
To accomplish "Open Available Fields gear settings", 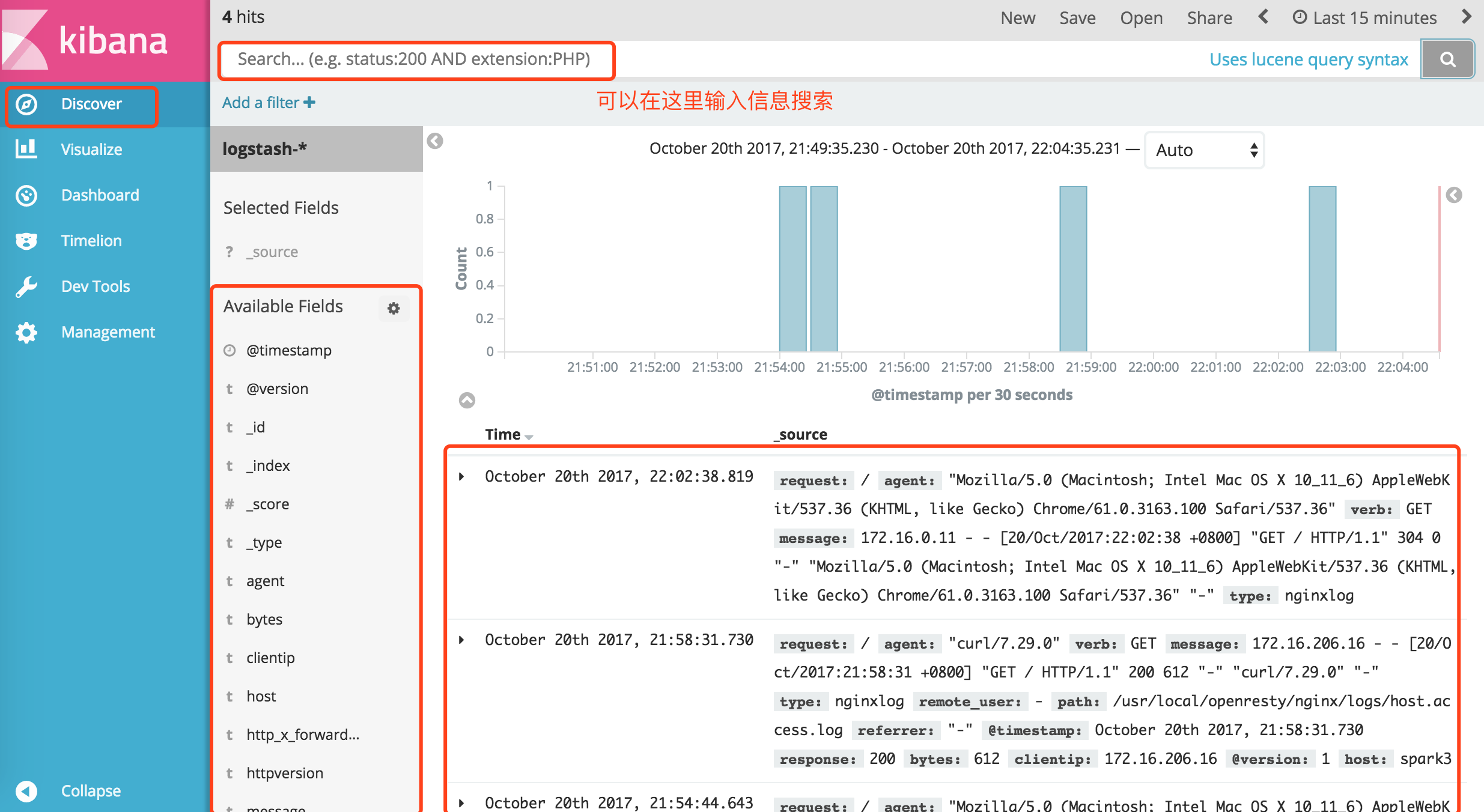I will tap(394, 308).
